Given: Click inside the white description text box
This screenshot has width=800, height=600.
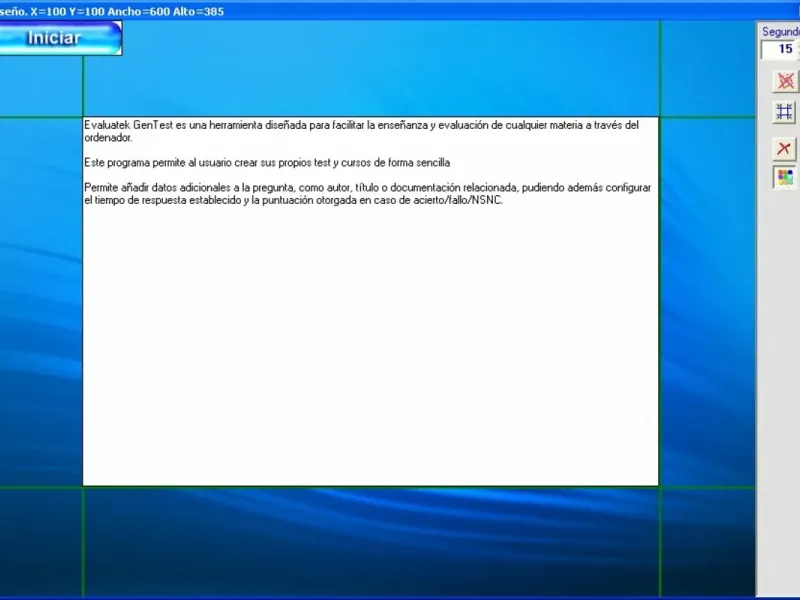Looking at the screenshot, I should point(370,301).
